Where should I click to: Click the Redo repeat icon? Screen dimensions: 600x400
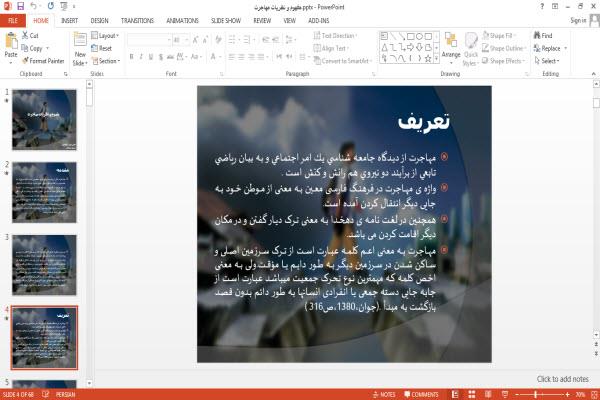[51, 6]
